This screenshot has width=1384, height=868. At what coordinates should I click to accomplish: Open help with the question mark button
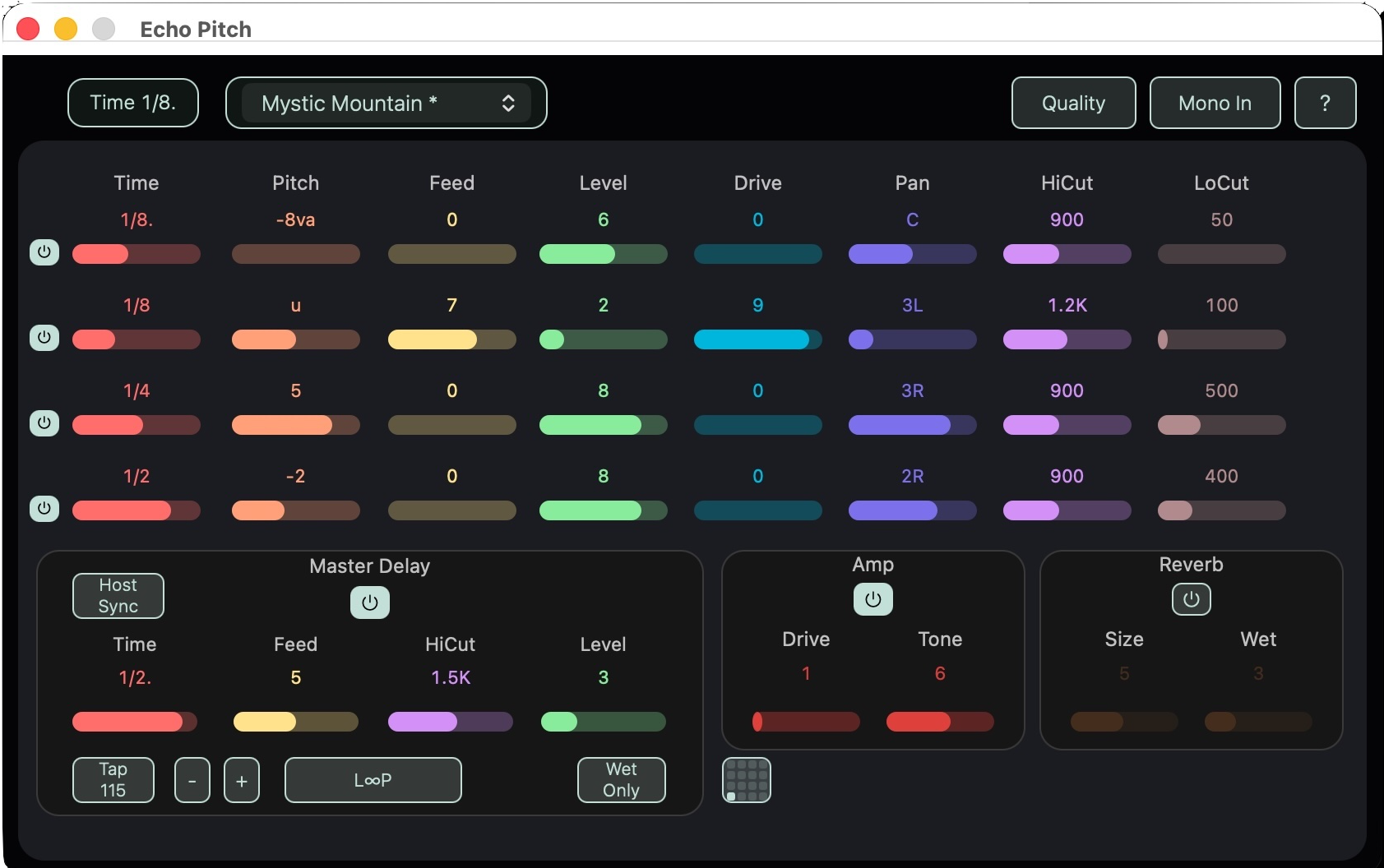pyautogui.click(x=1326, y=103)
